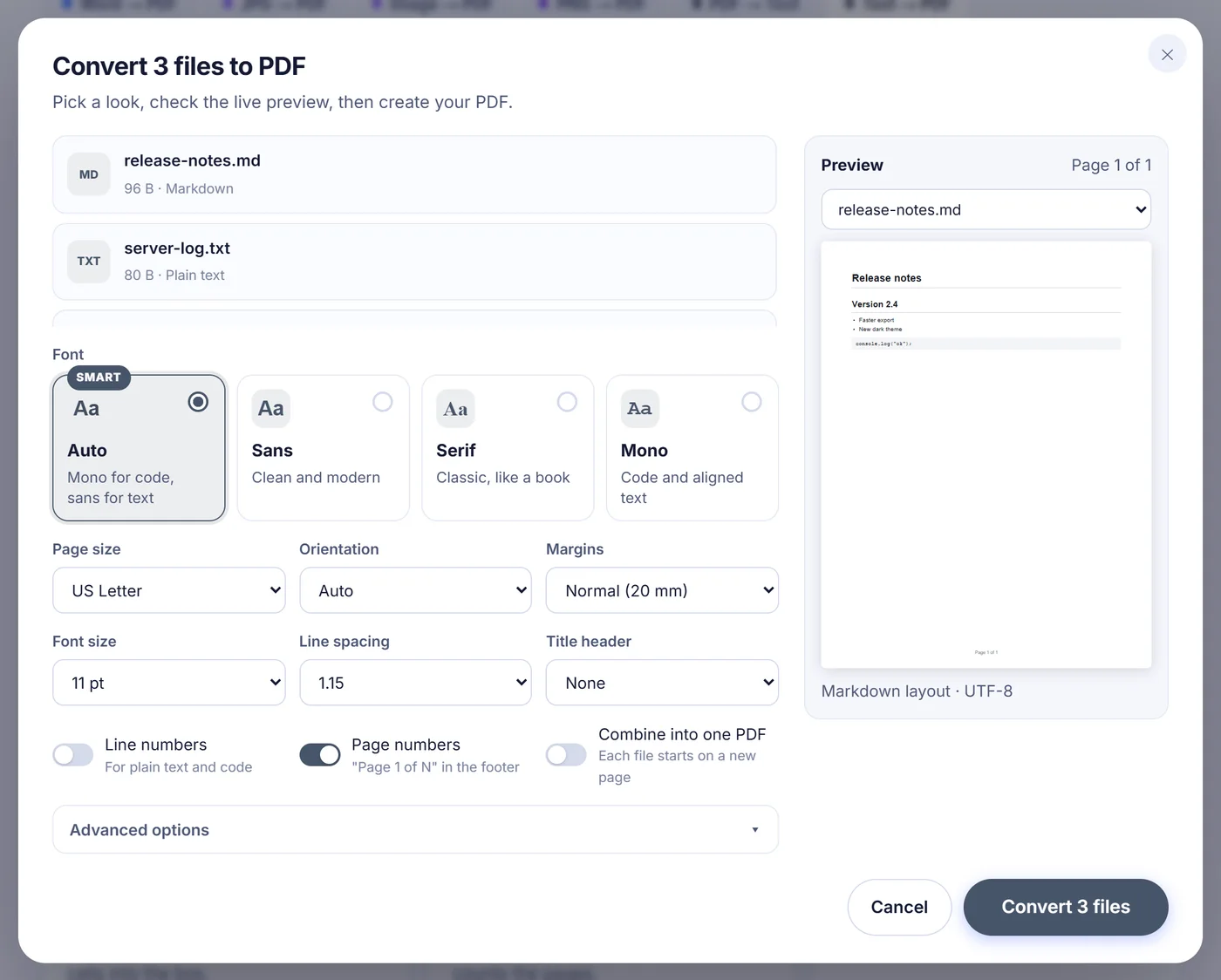
Task: Select the Auto font radio button
Action: pos(198,401)
